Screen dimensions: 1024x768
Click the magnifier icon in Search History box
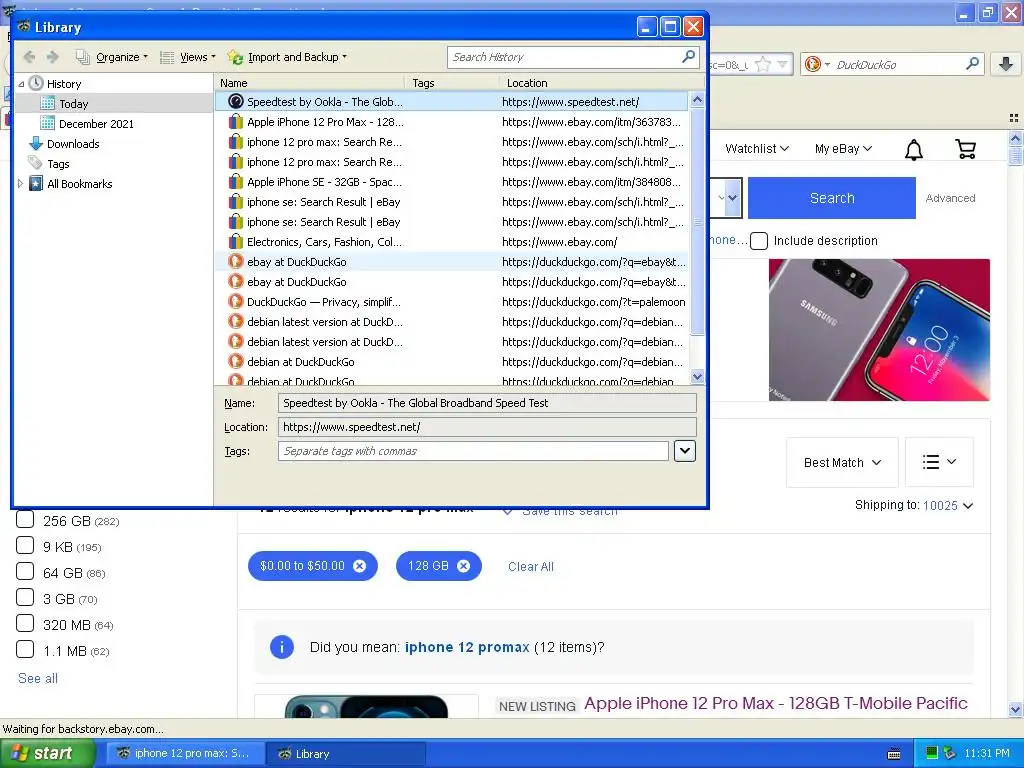pyautogui.click(x=688, y=57)
